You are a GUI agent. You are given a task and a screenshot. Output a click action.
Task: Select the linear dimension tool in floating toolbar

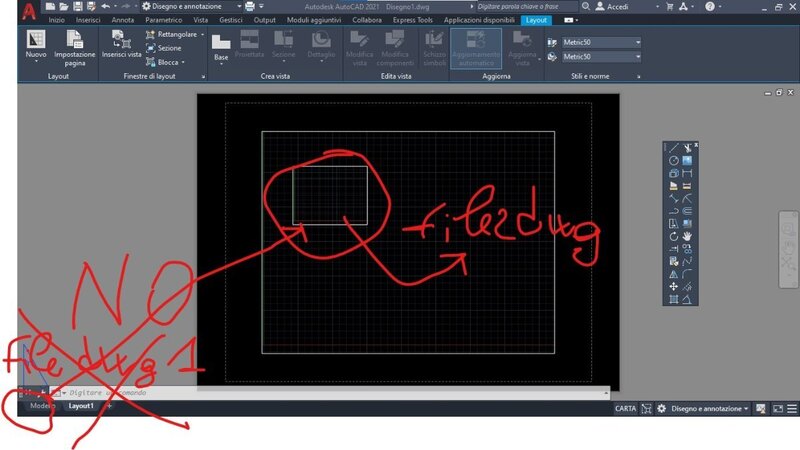tap(687, 173)
